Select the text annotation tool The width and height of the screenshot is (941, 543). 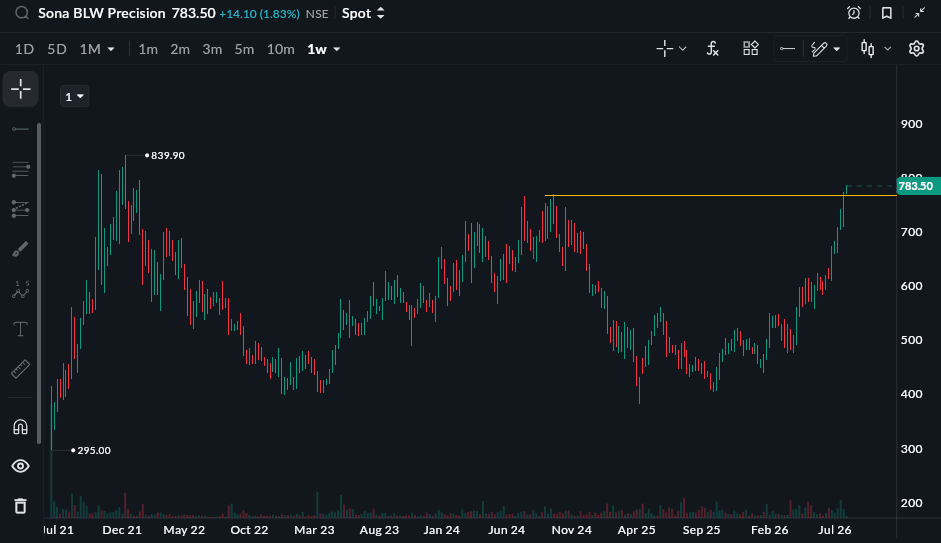tap(20, 329)
